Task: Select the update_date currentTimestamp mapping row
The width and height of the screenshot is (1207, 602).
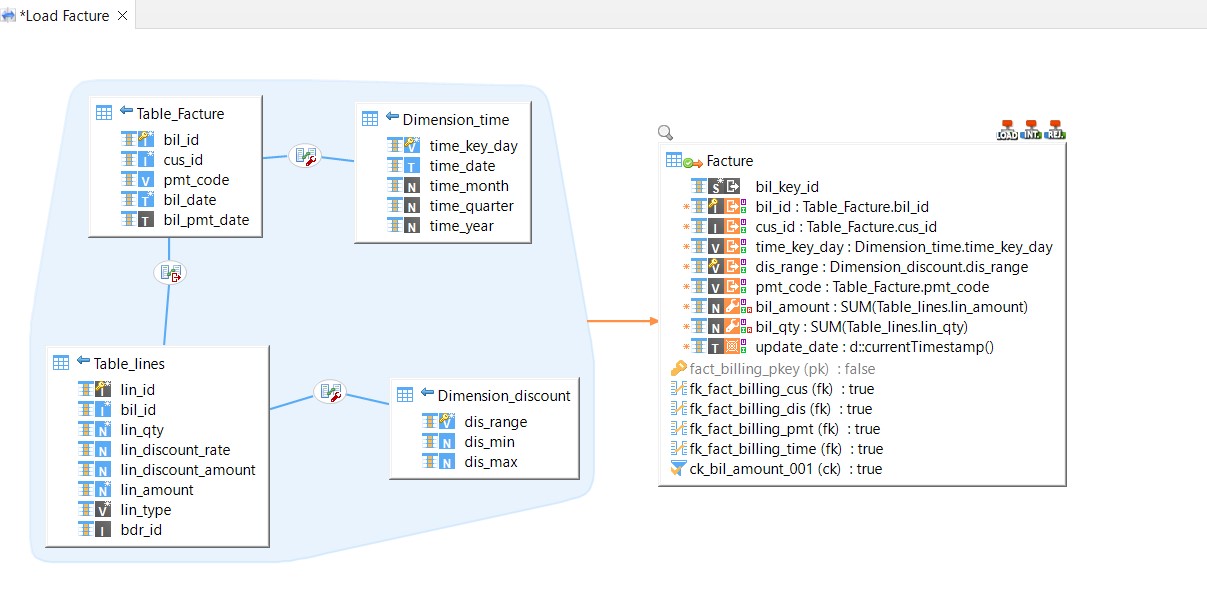Action: (x=874, y=347)
